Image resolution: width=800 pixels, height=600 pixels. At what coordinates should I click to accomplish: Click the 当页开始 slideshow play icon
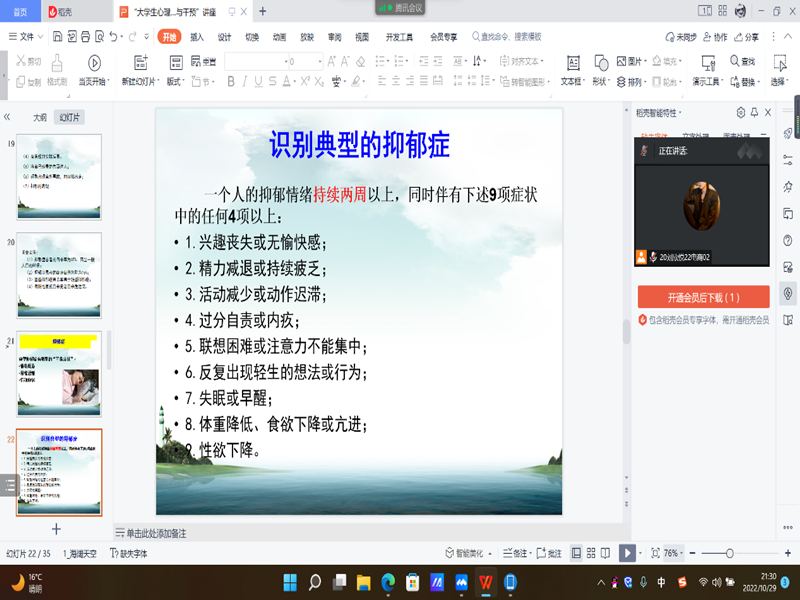tap(93, 62)
